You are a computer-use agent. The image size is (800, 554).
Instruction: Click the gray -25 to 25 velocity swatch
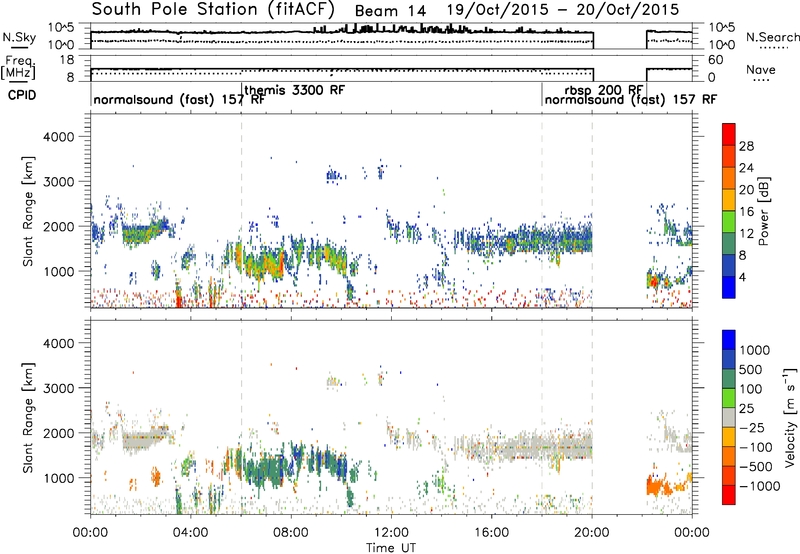[x=729, y=418]
